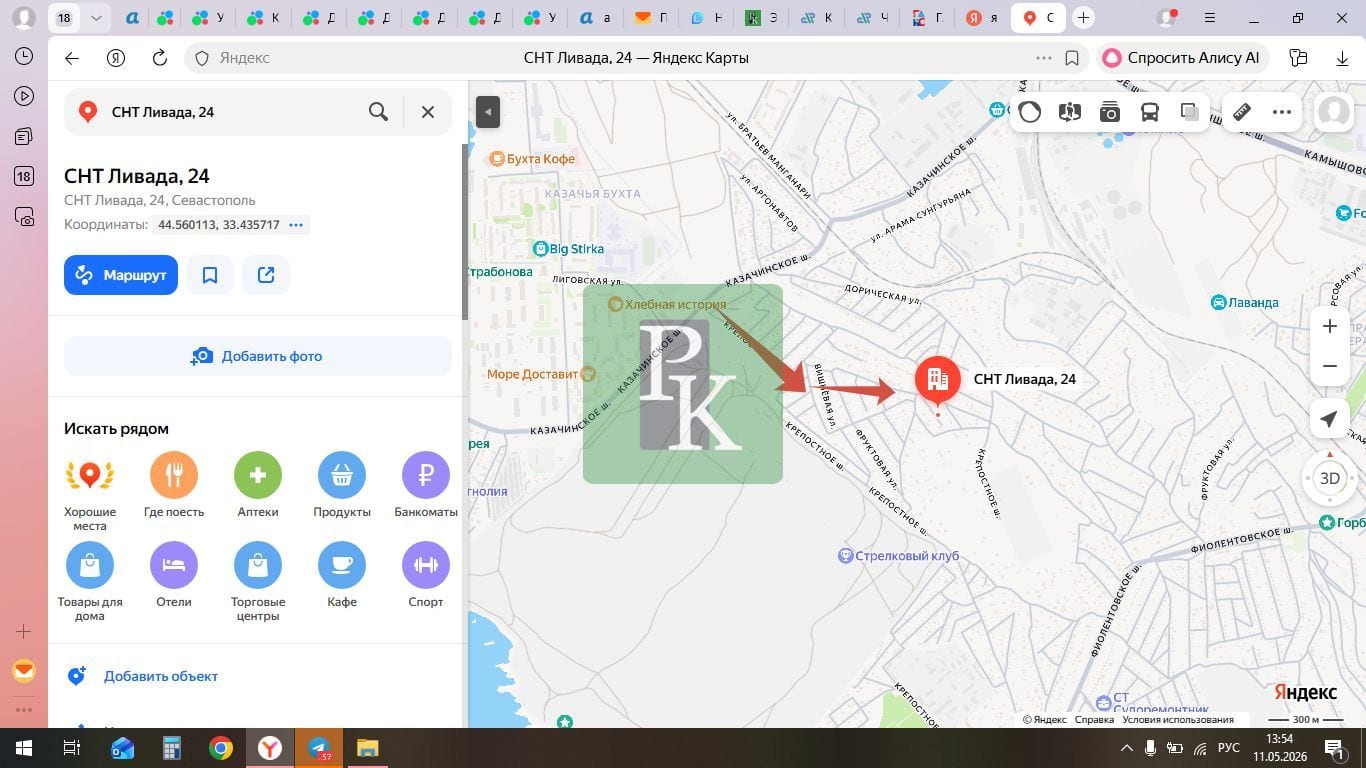Open browser downloads
The image size is (1366, 768).
pos(1343,58)
